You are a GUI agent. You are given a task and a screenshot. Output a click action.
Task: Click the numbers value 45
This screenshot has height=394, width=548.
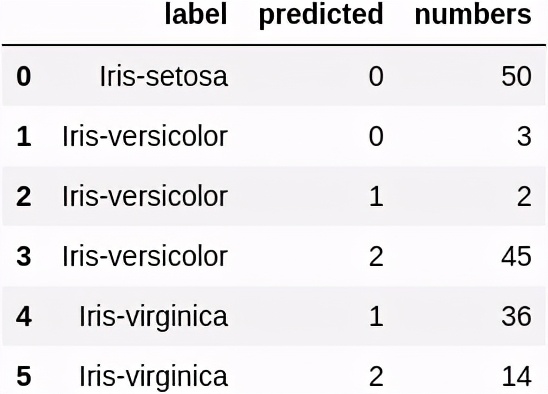click(x=517, y=256)
